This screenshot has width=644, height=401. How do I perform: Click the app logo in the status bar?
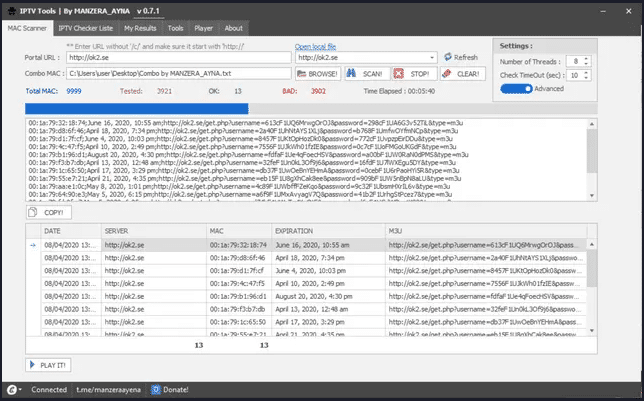click(13, 389)
